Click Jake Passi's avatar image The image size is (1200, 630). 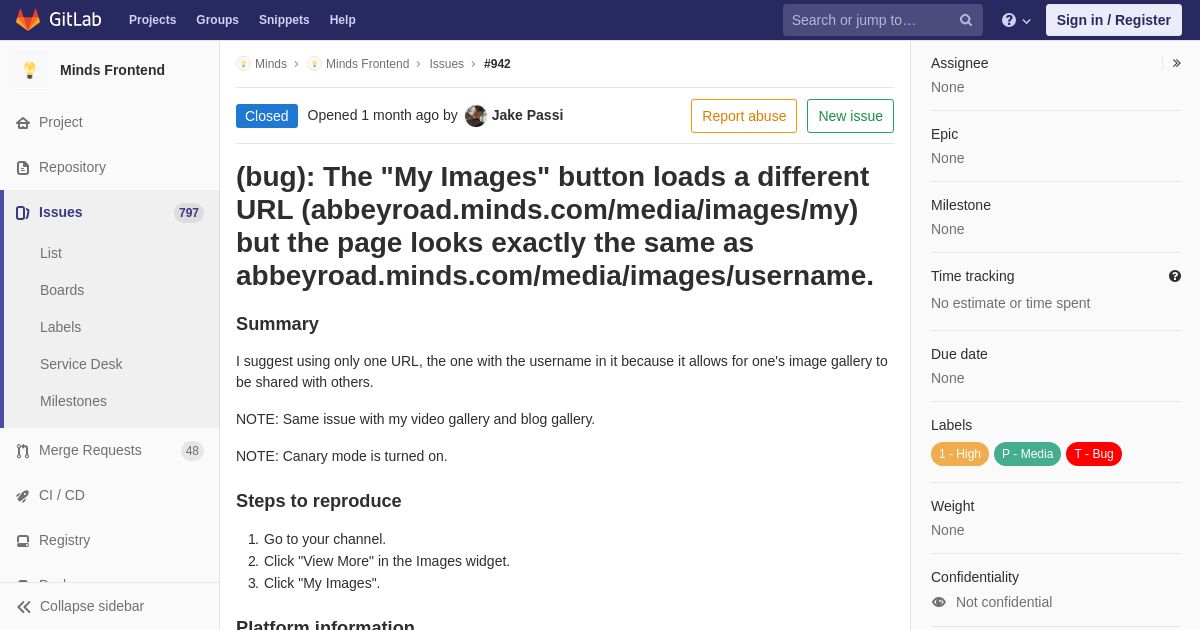pyautogui.click(x=476, y=116)
